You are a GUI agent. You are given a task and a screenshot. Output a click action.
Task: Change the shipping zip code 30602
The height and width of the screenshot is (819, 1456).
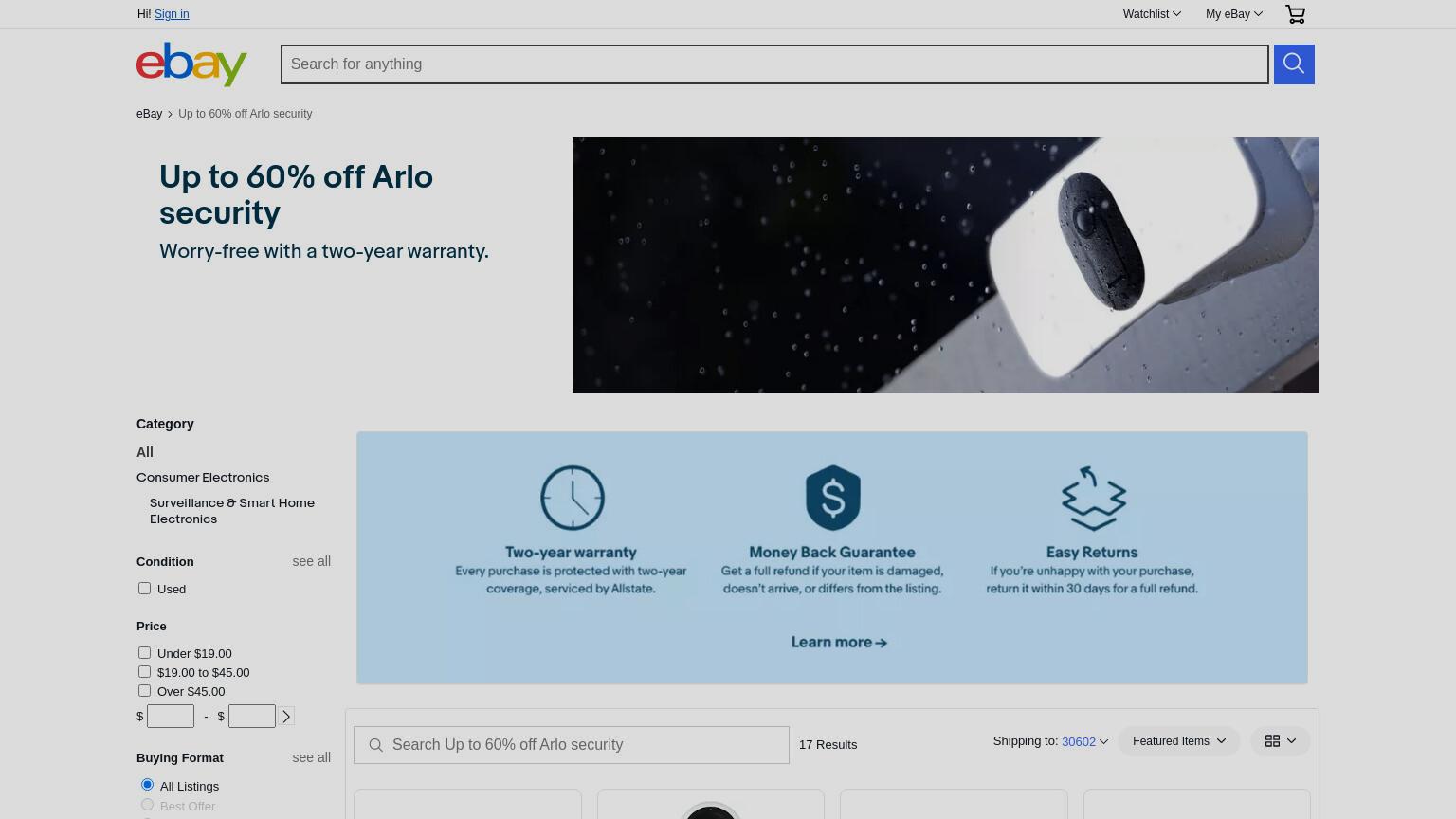(1084, 741)
